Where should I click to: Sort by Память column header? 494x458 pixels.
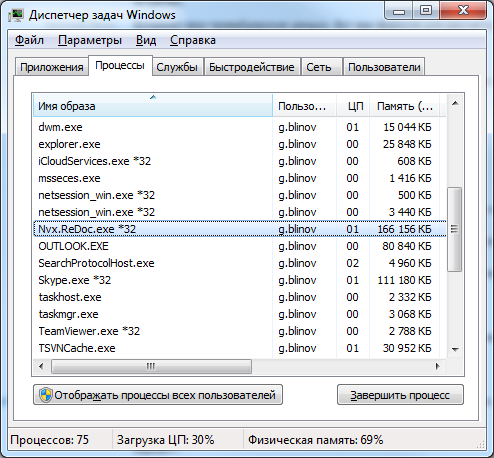[x=405, y=106]
